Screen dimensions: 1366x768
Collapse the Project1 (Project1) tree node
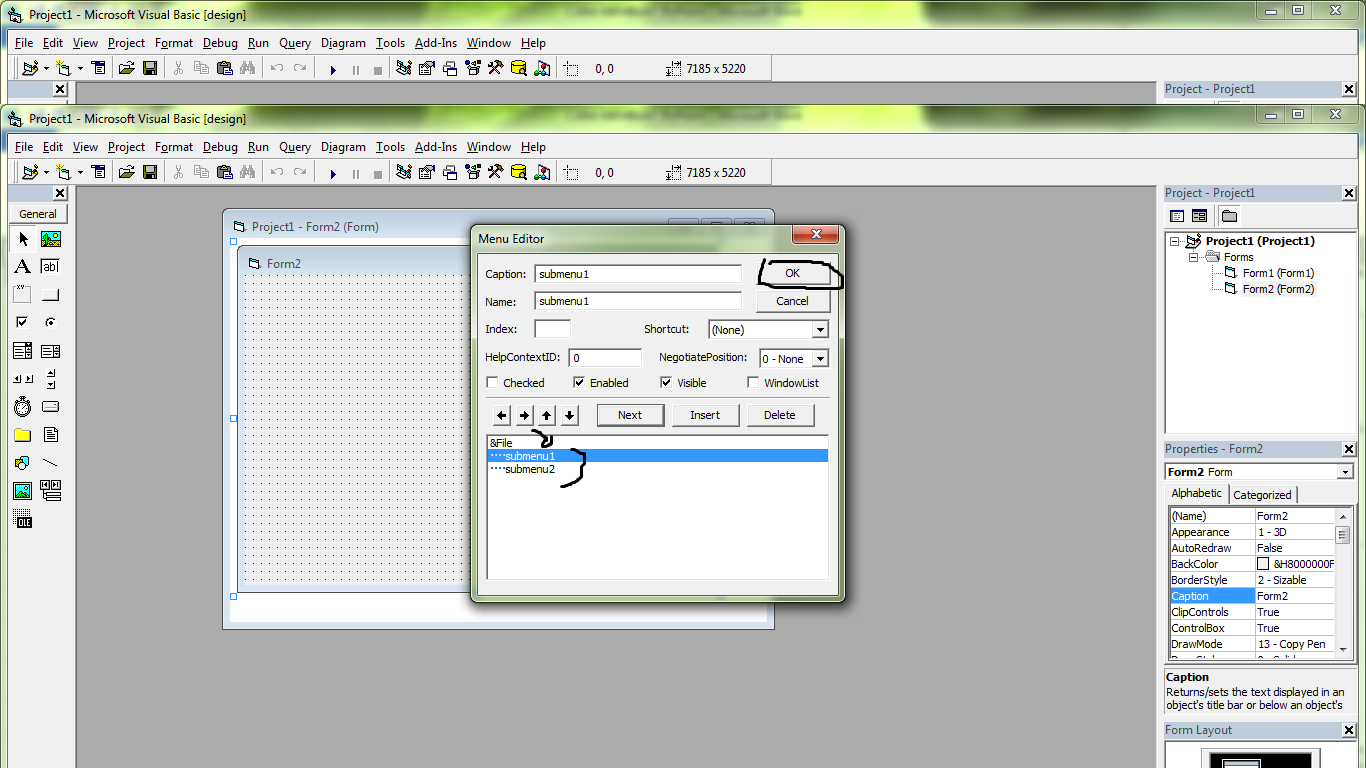click(x=1176, y=241)
